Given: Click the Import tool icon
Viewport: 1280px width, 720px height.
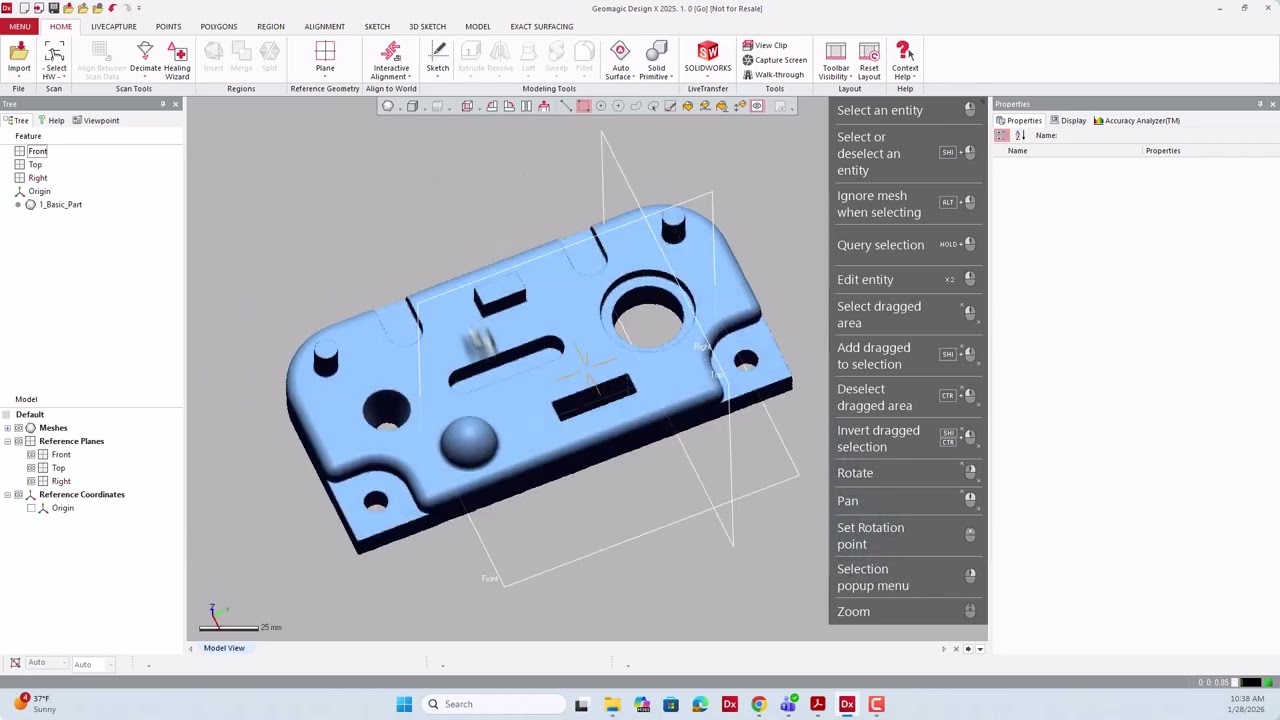Looking at the screenshot, I should pos(19,60).
